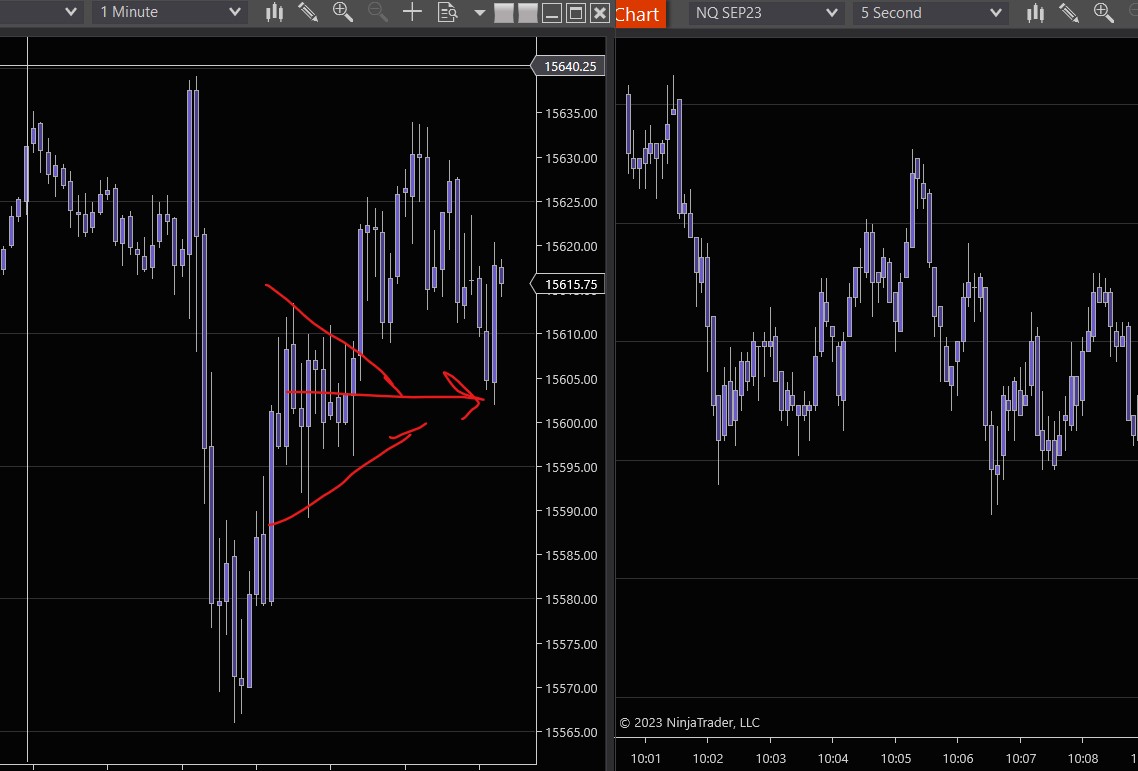
Task: Click second gray link-window square, left chart
Action: [528, 12]
